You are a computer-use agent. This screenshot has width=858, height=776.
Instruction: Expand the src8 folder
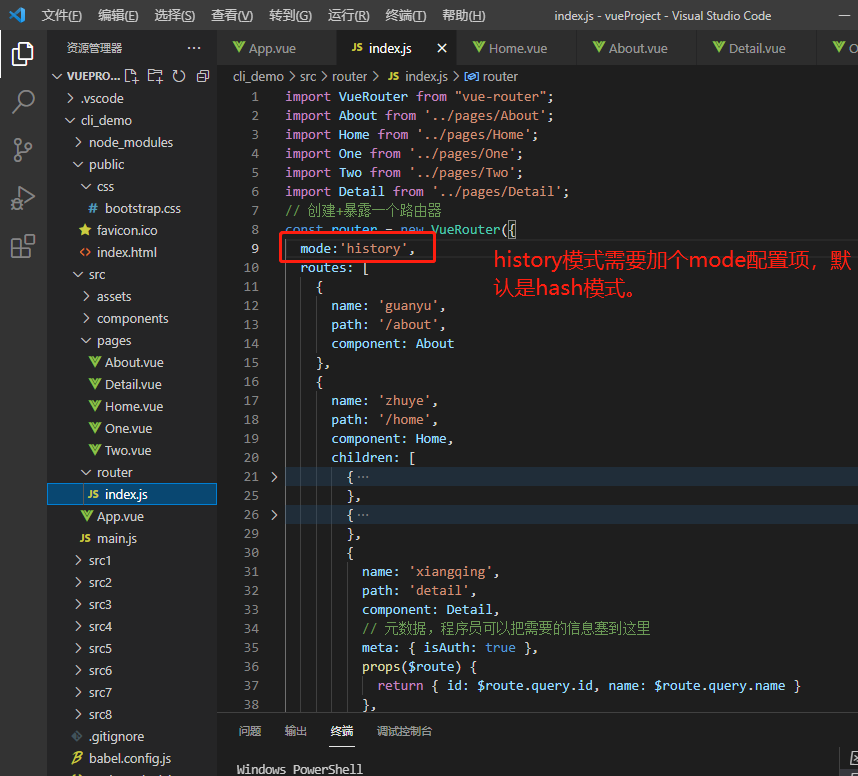pos(132,714)
